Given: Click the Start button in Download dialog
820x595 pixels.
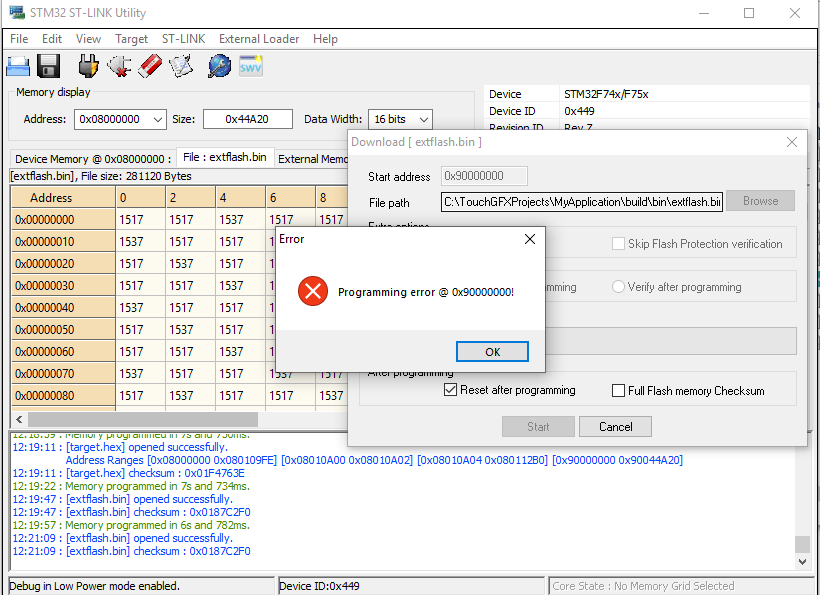Looking at the screenshot, I should pos(538,427).
